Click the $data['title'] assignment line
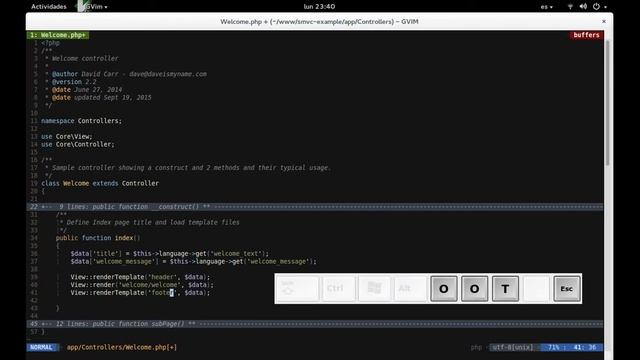 click(170, 253)
